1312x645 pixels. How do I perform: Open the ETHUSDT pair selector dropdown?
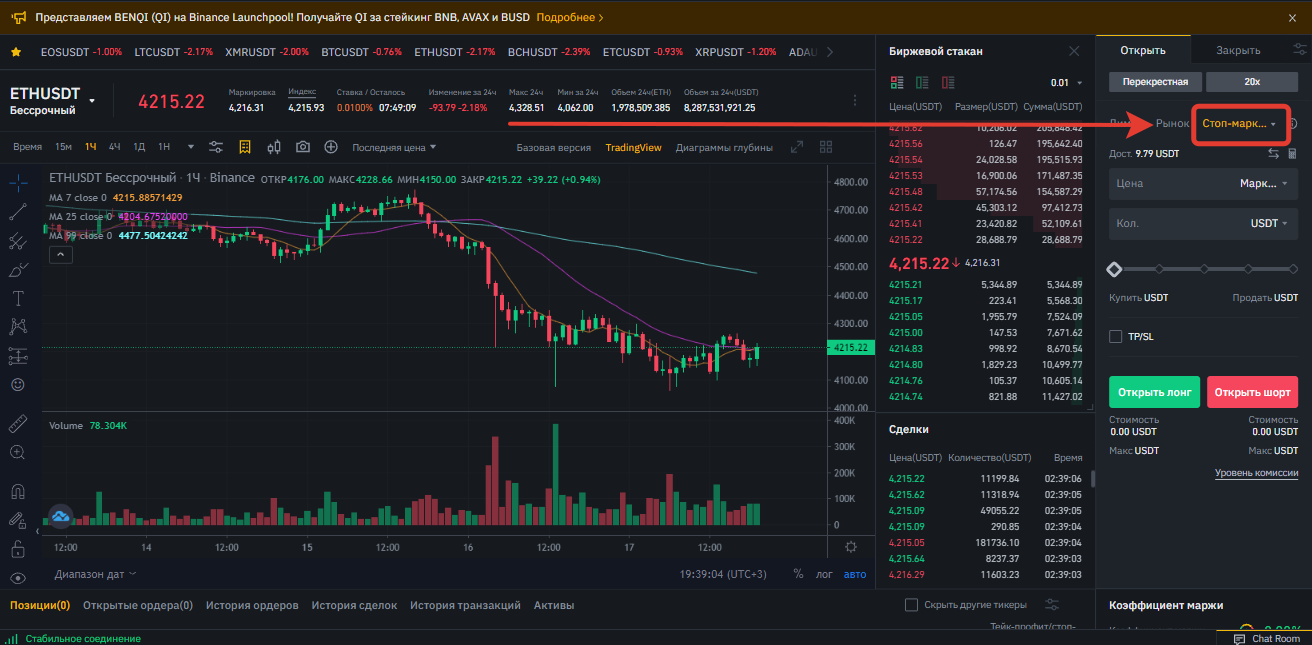(x=92, y=101)
